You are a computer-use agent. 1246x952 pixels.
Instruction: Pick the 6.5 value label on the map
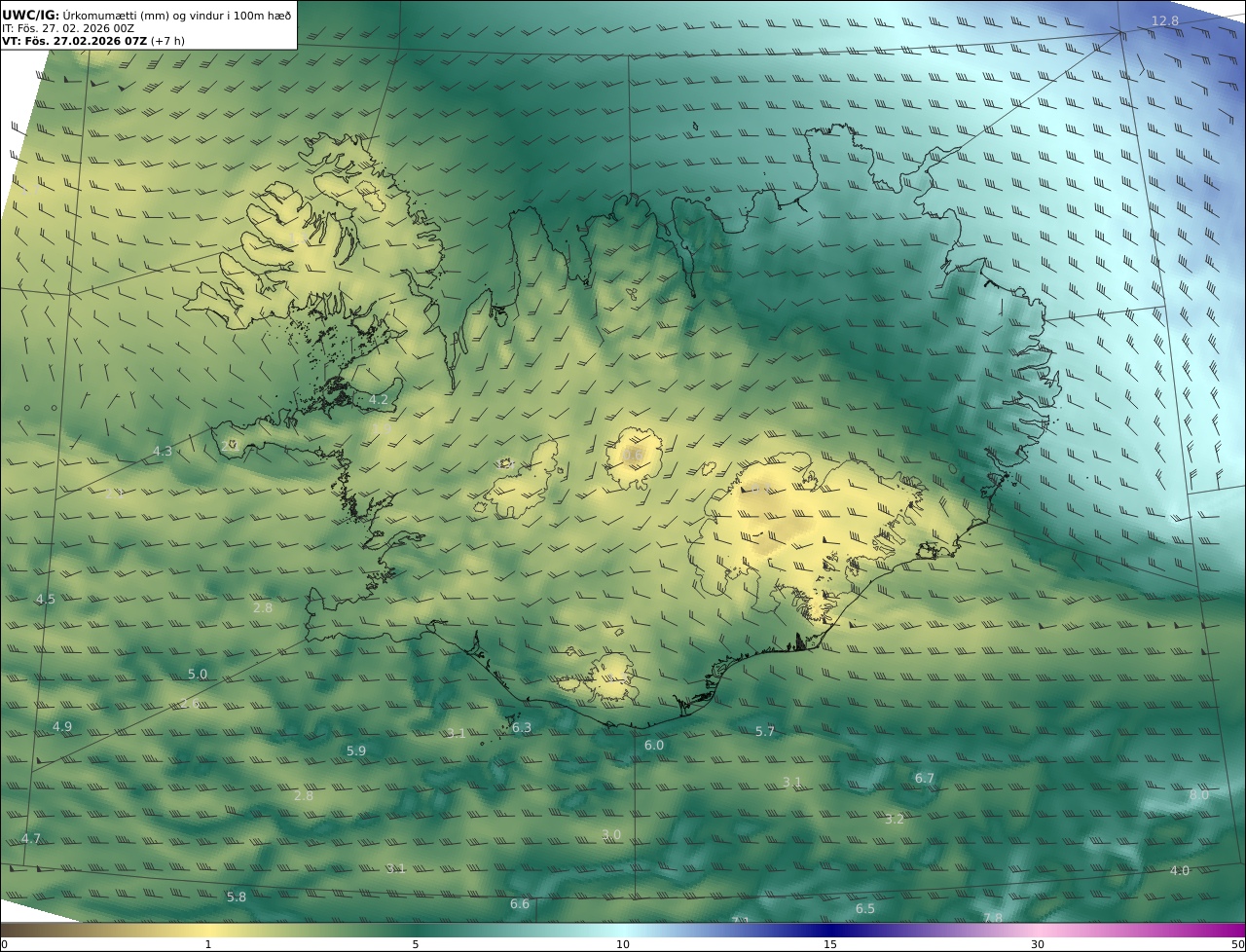(865, 908)
